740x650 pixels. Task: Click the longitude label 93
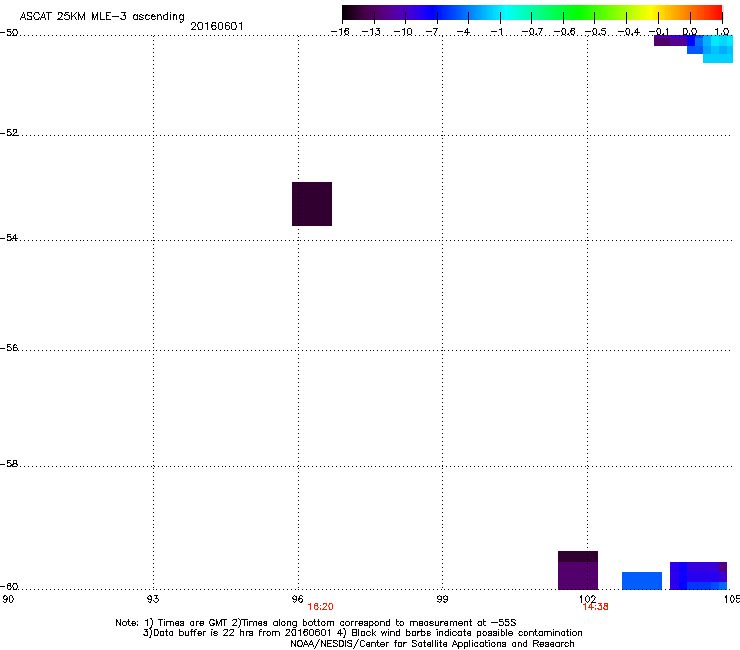click(153, 599)
